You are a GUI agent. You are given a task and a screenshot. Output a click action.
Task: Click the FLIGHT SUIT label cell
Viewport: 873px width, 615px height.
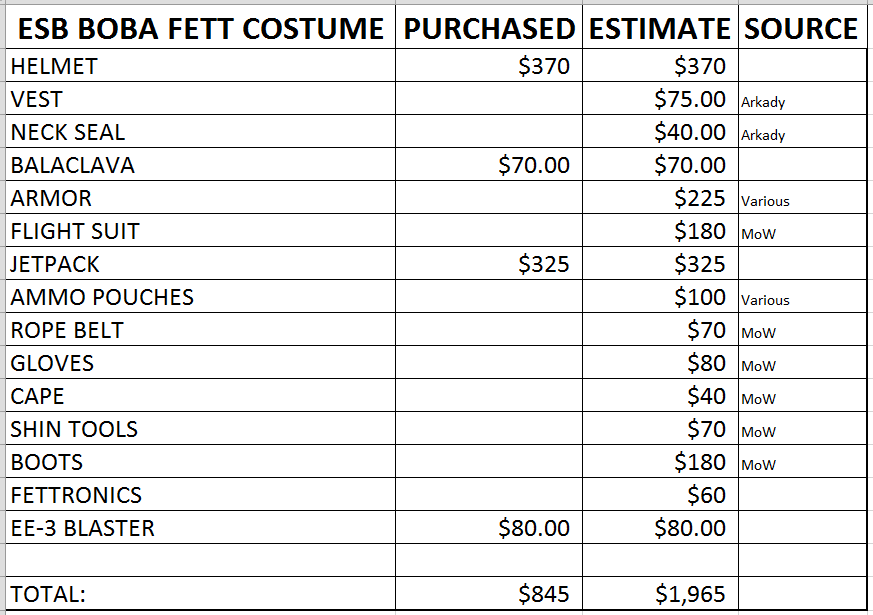[200, 230]
